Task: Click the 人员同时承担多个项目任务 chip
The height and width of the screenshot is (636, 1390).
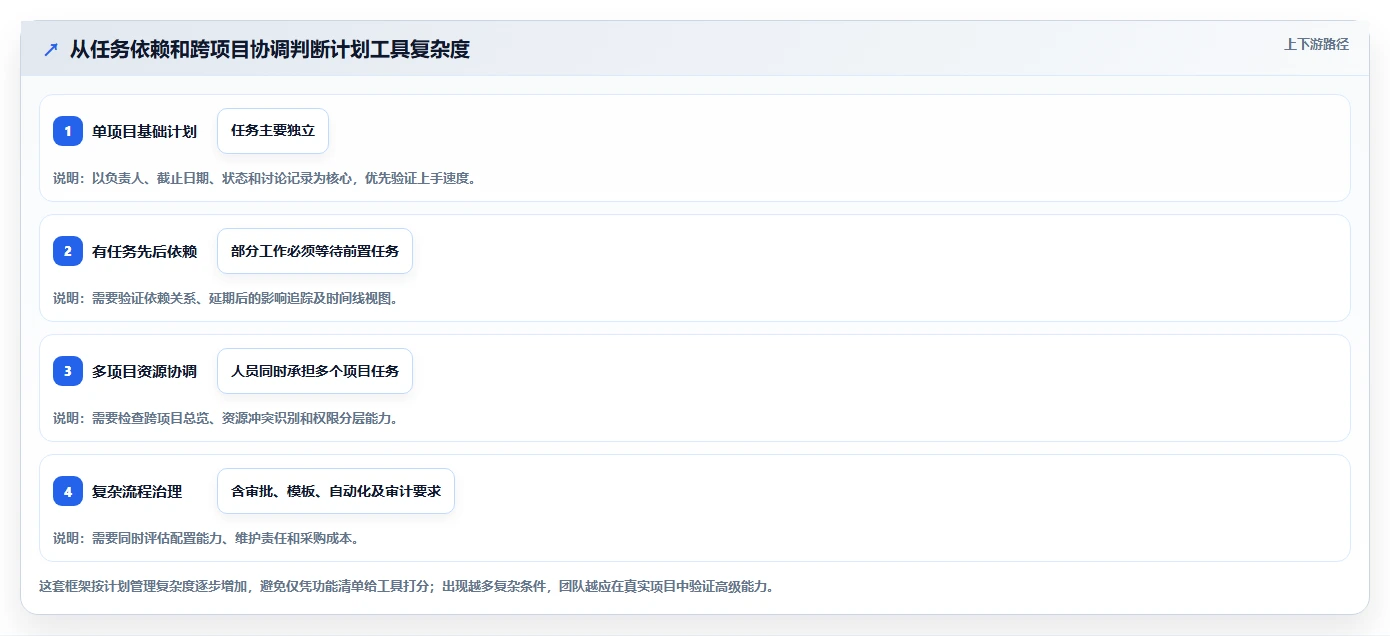Action: click(x=315, y=371)
